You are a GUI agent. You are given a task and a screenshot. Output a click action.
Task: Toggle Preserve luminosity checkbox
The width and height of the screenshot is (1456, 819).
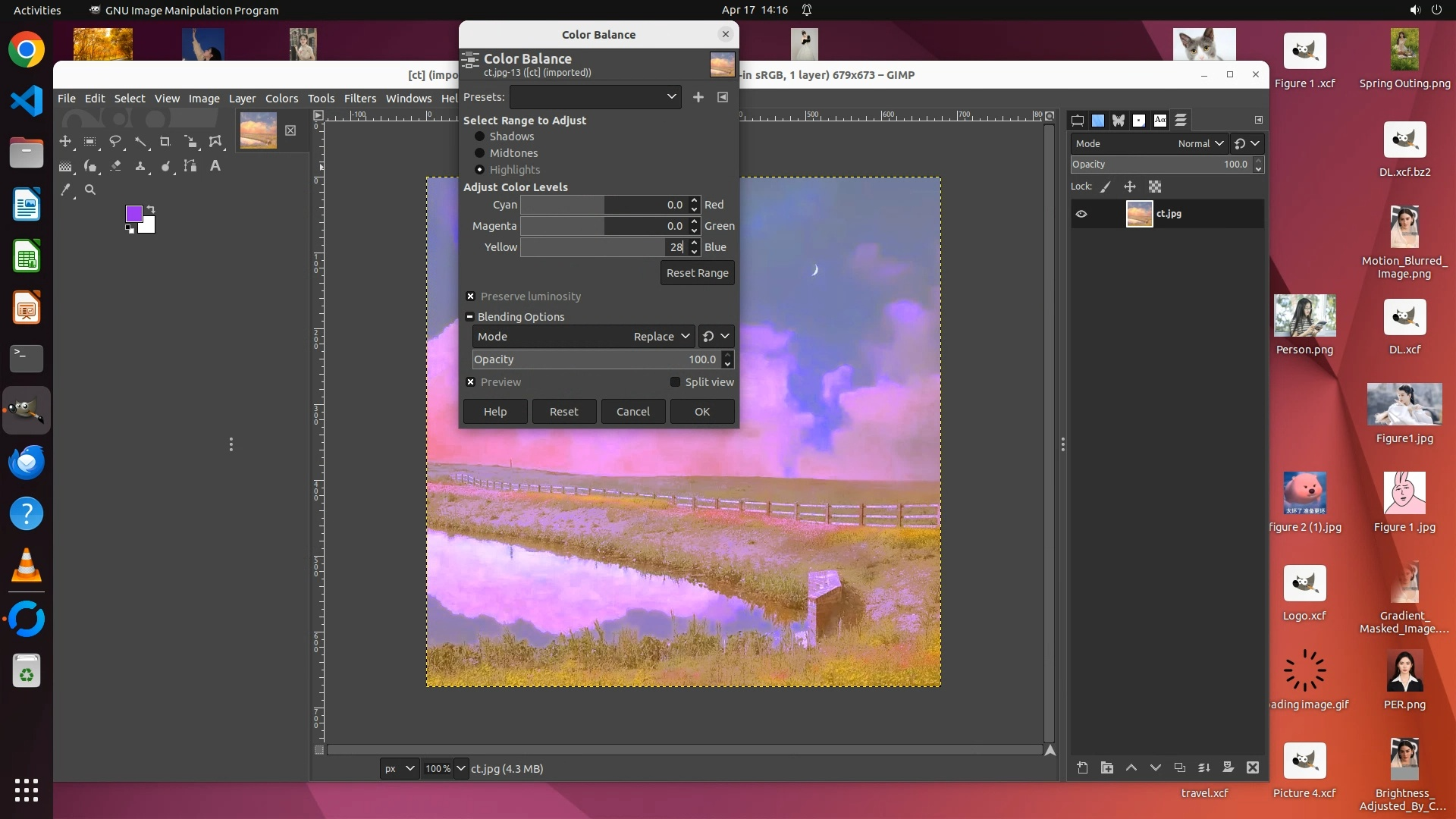[x=470, y=297]
